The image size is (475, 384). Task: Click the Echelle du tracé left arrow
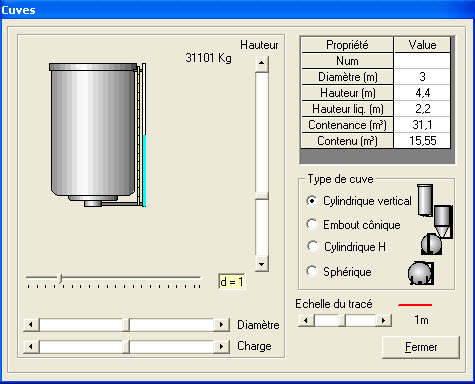tap(306, 321)
